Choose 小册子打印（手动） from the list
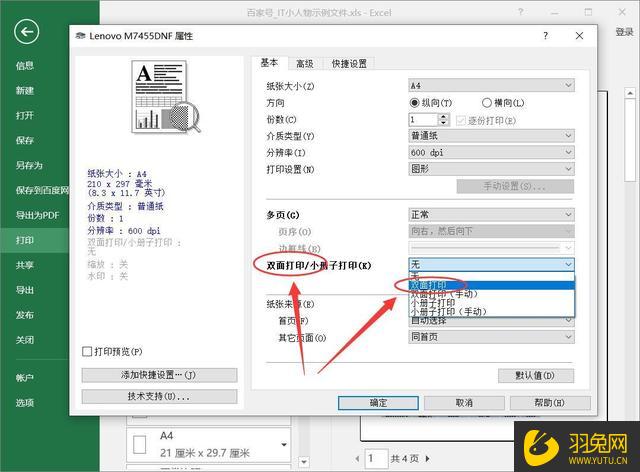 point(491,312)
